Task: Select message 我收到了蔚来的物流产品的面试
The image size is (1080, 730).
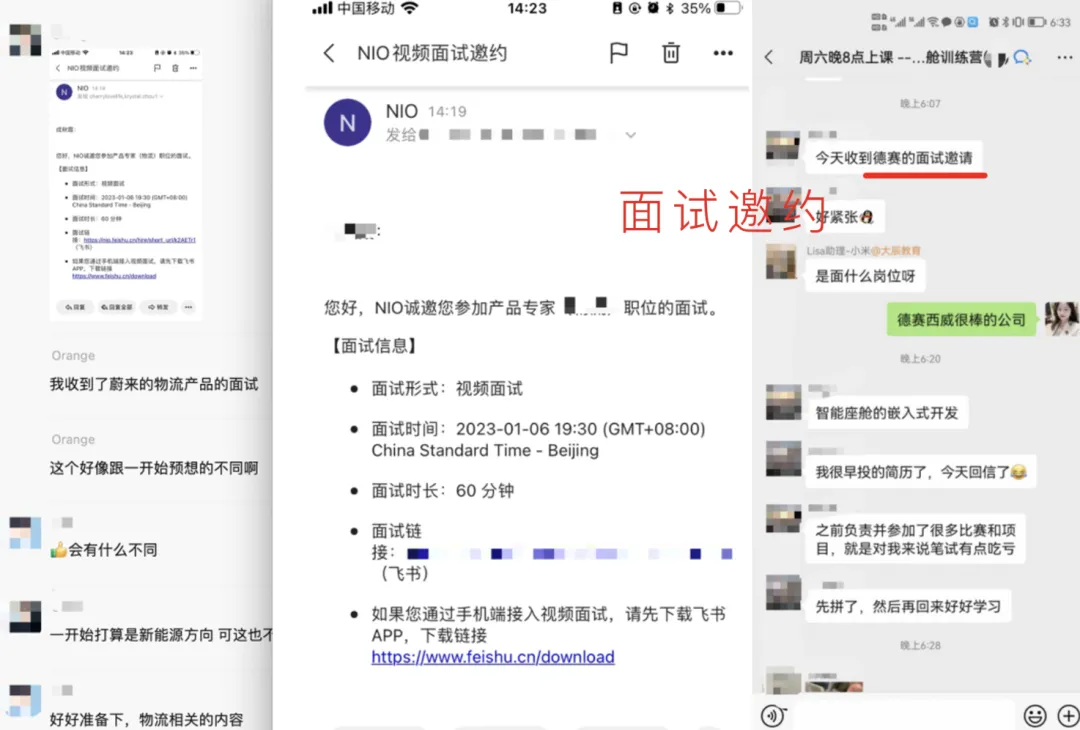Action: click(154, 384)
